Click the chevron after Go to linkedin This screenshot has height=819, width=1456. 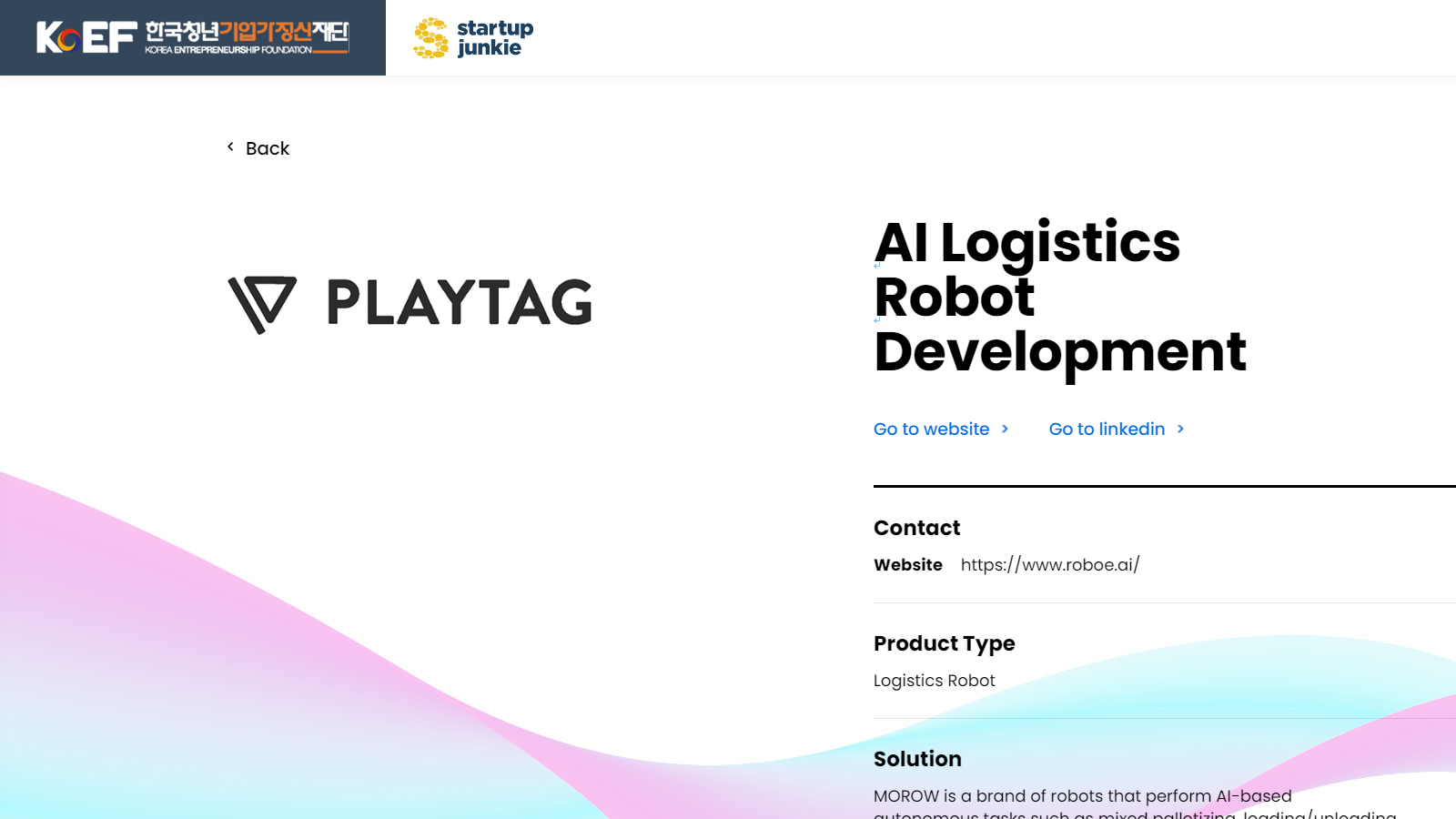[x=1180, y=429]
